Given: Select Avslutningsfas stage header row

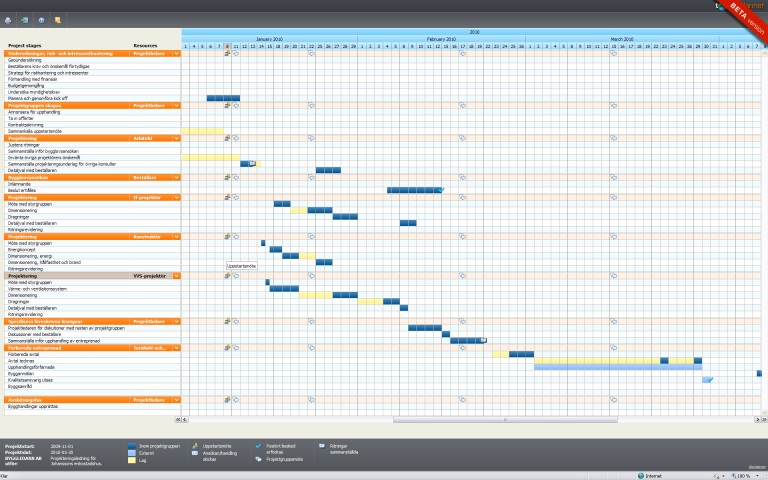Looking at the screenshot, I should (x=93, y=400).
